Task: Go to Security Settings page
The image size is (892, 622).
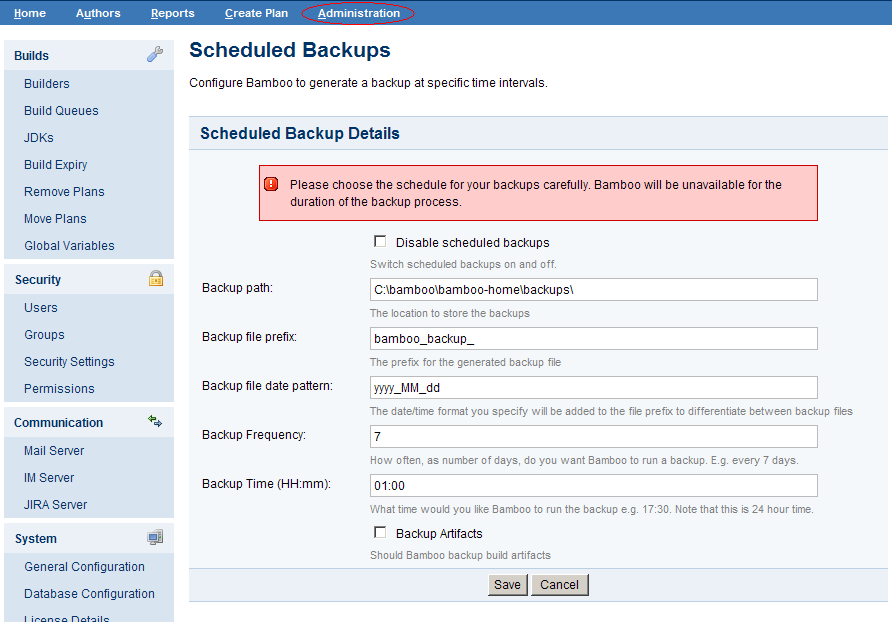Action: tap(69, 361)
